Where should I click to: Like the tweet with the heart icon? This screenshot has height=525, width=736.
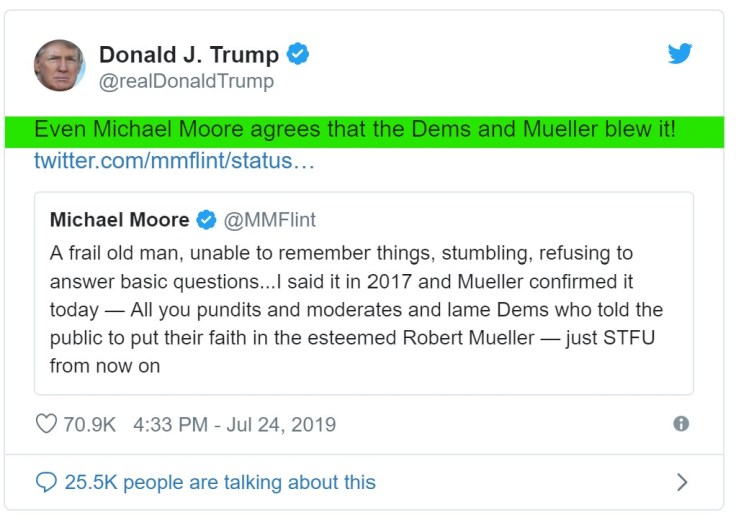[46, 424]
